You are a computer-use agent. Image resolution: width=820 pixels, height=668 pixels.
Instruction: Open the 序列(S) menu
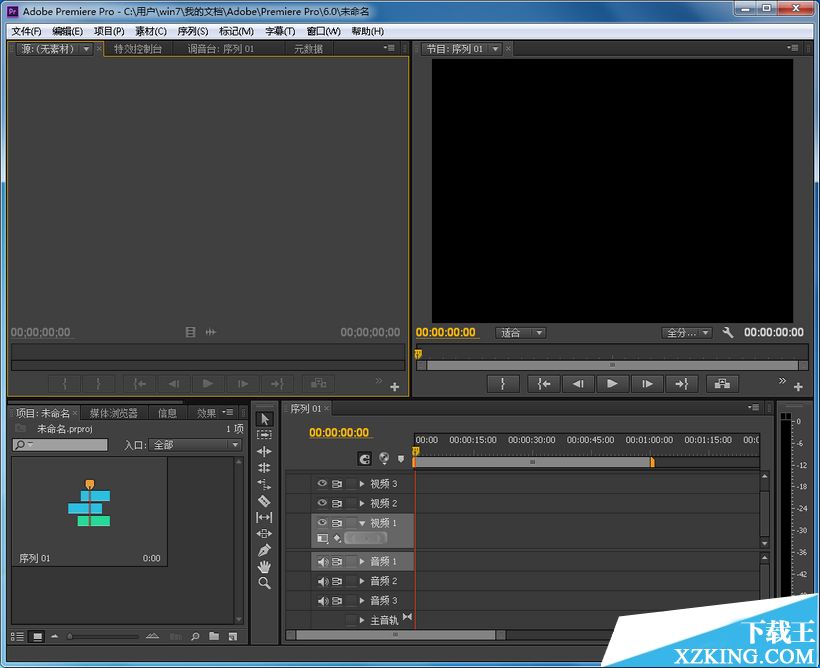pos(192,31)
